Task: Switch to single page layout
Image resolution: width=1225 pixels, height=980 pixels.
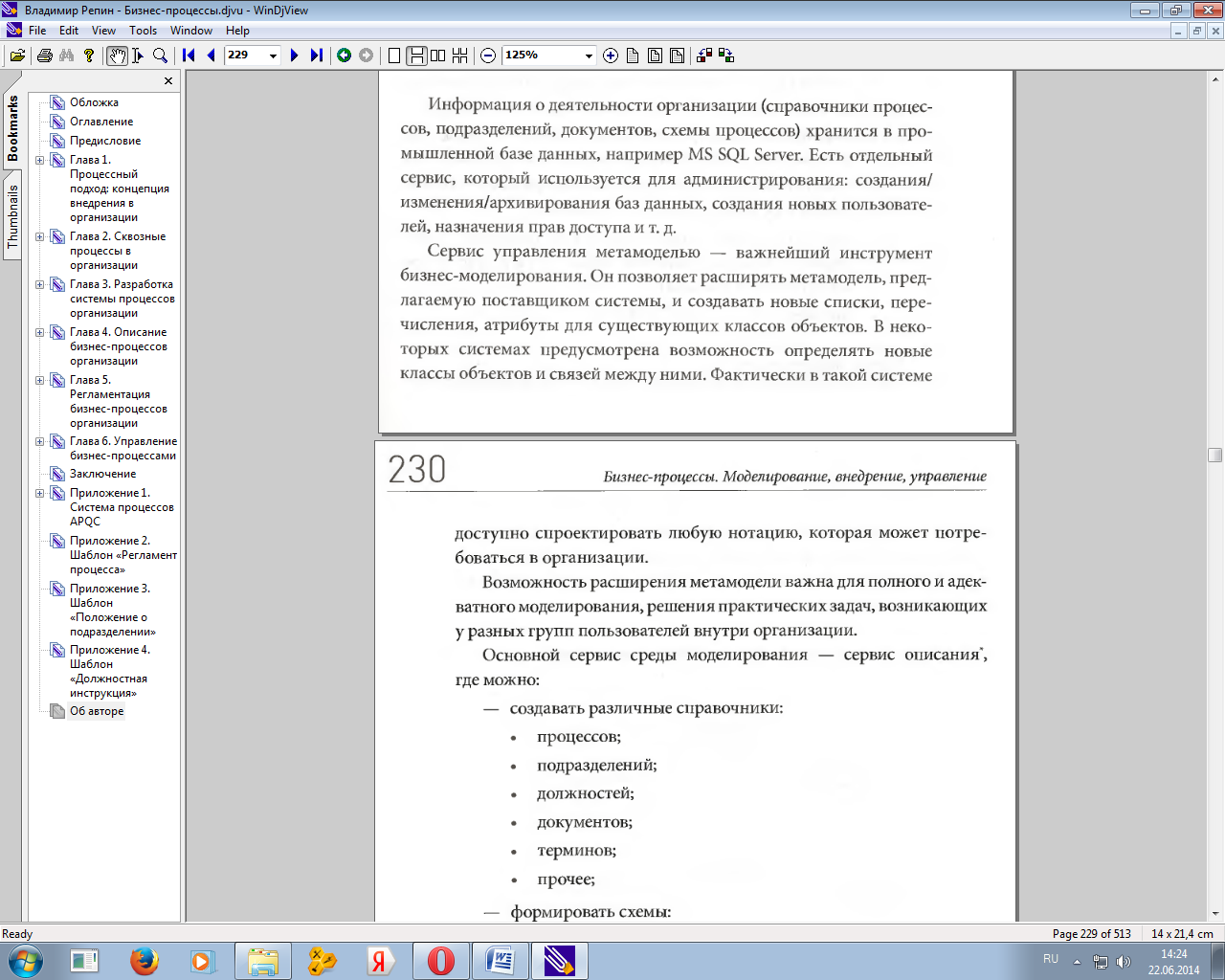Action: (394, 56)
